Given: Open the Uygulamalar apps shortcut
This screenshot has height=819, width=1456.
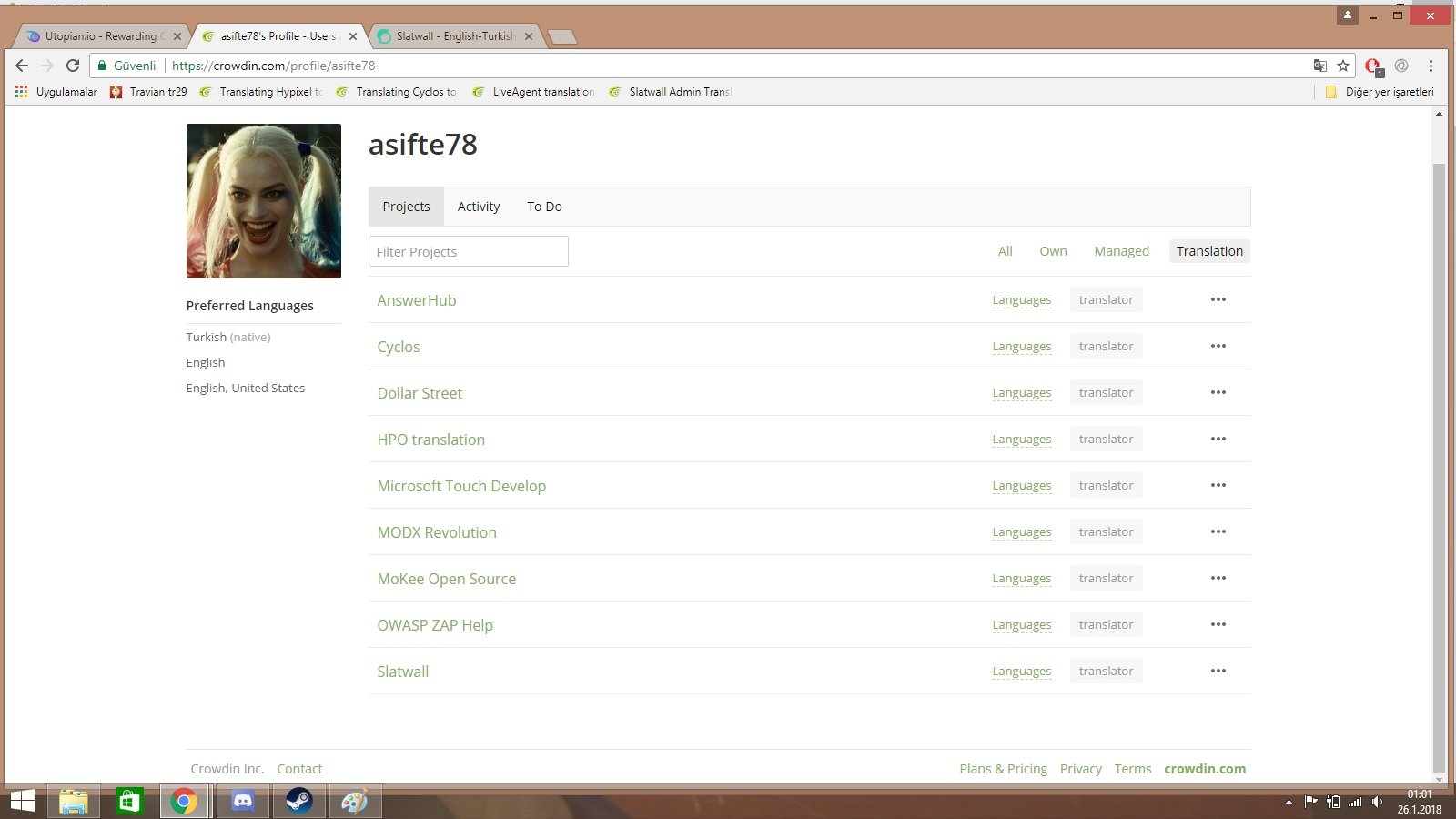Looking at the screenshot, I should [56, 92].
